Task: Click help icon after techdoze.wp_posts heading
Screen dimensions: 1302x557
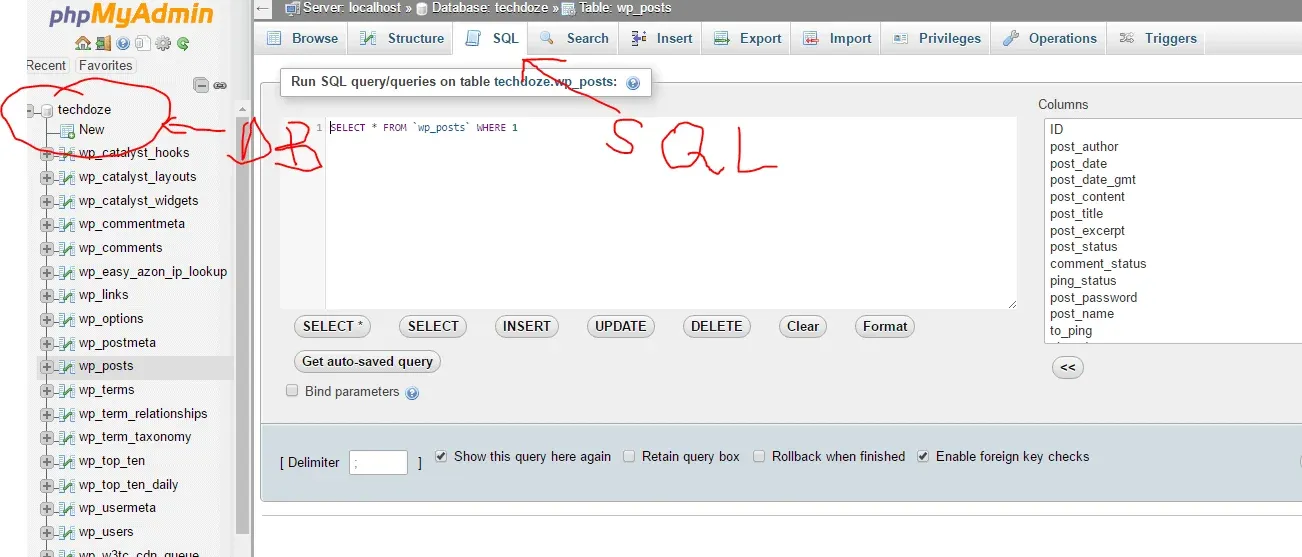Action: (632, 83)
